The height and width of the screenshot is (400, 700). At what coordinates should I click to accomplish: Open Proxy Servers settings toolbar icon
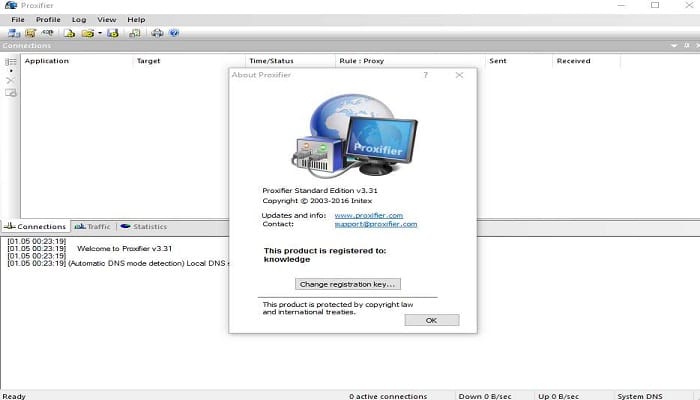coord(14,33)
